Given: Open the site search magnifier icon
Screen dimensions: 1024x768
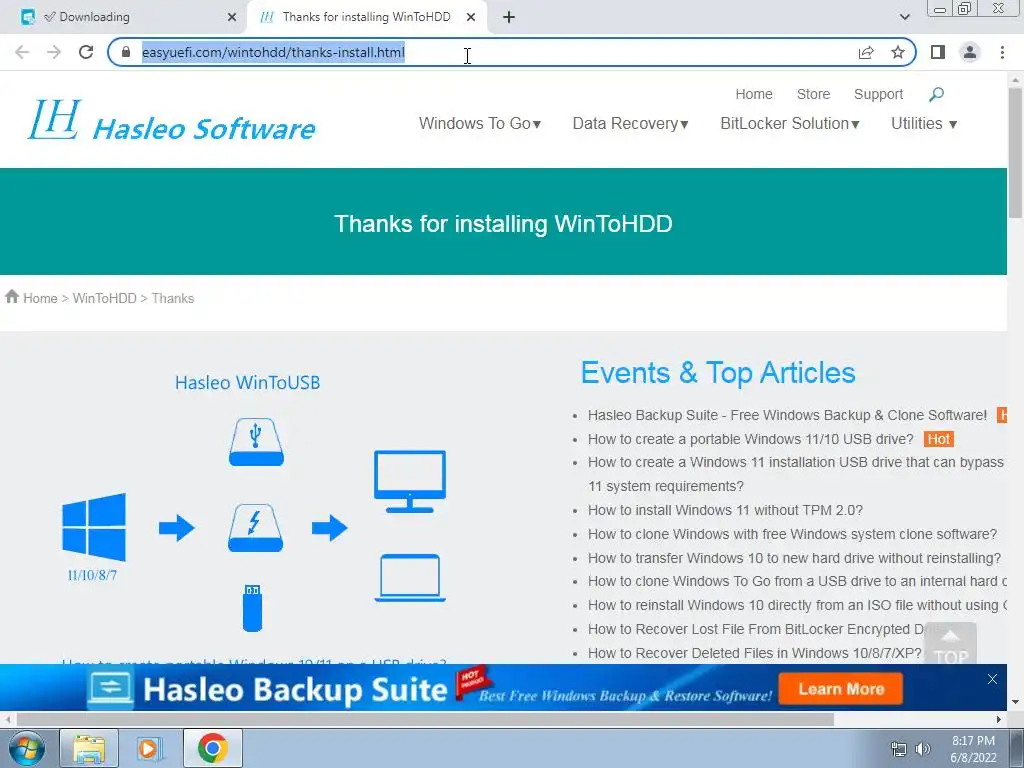Looking at the screenshot, I should tap(936, 95).
